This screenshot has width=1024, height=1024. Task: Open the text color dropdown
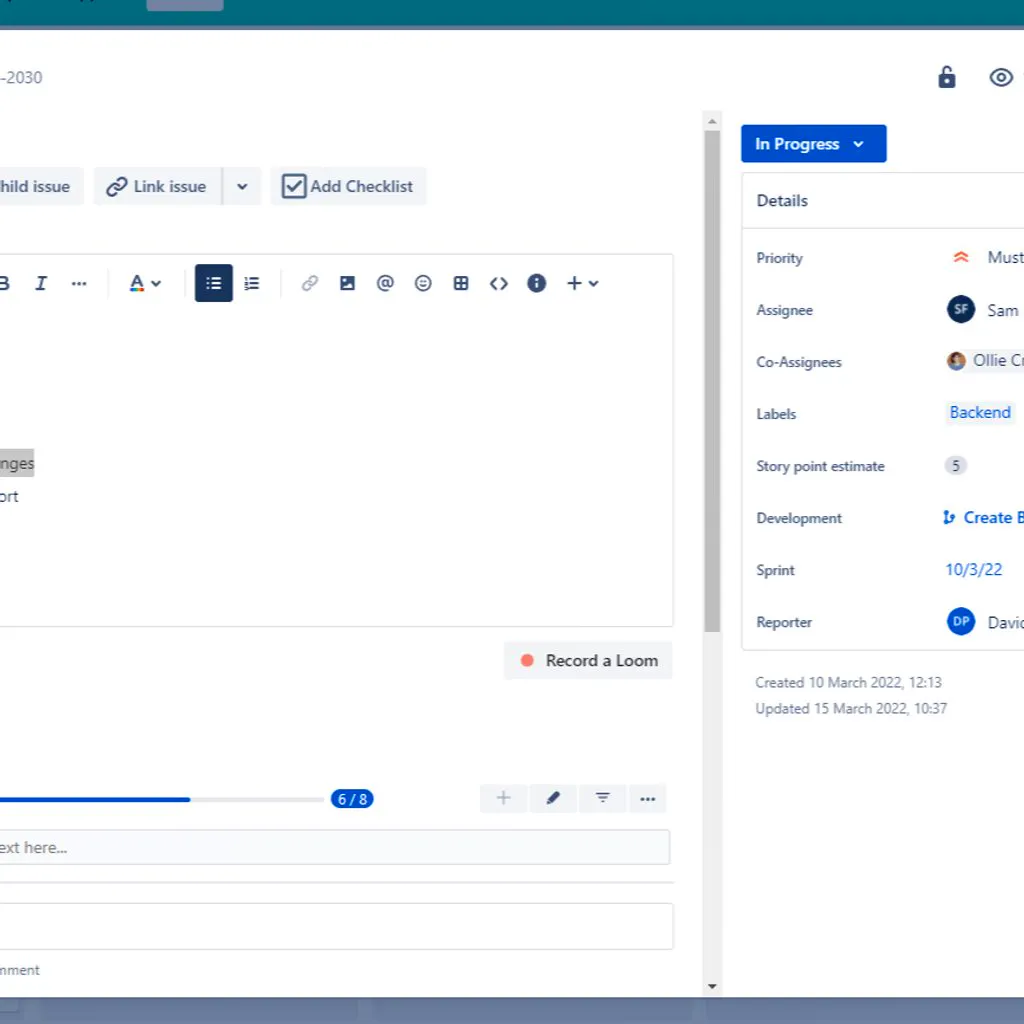(x=145, y=284)
